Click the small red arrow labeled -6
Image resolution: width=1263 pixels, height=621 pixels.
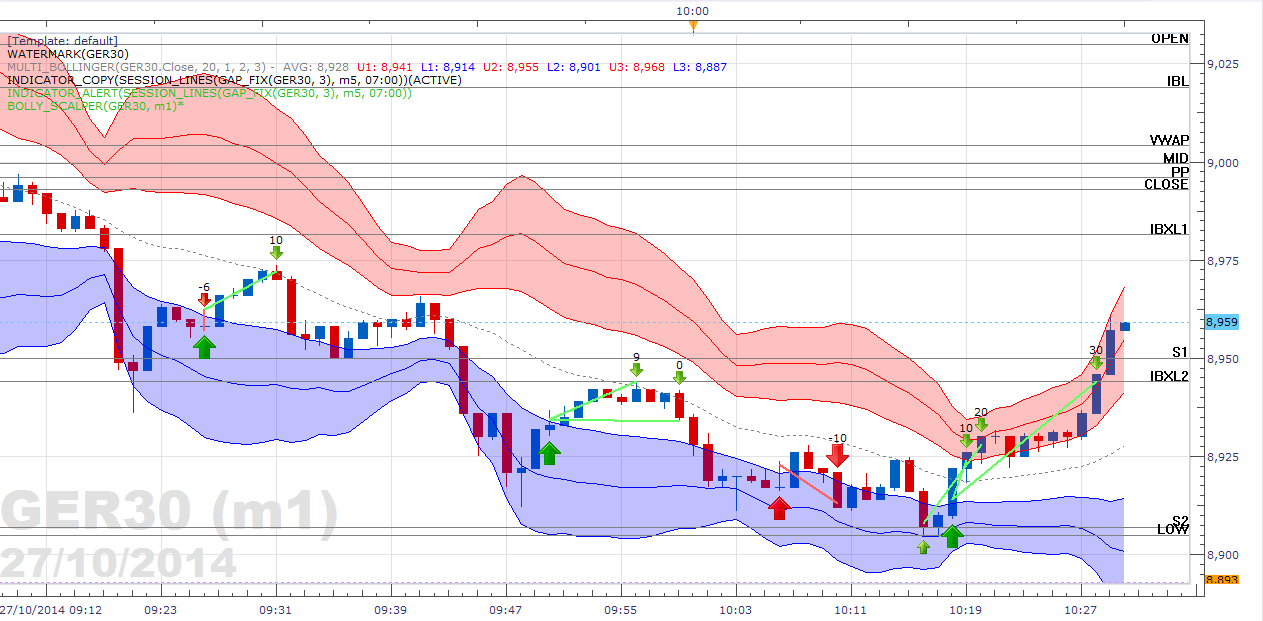click(x=204, y=299)
